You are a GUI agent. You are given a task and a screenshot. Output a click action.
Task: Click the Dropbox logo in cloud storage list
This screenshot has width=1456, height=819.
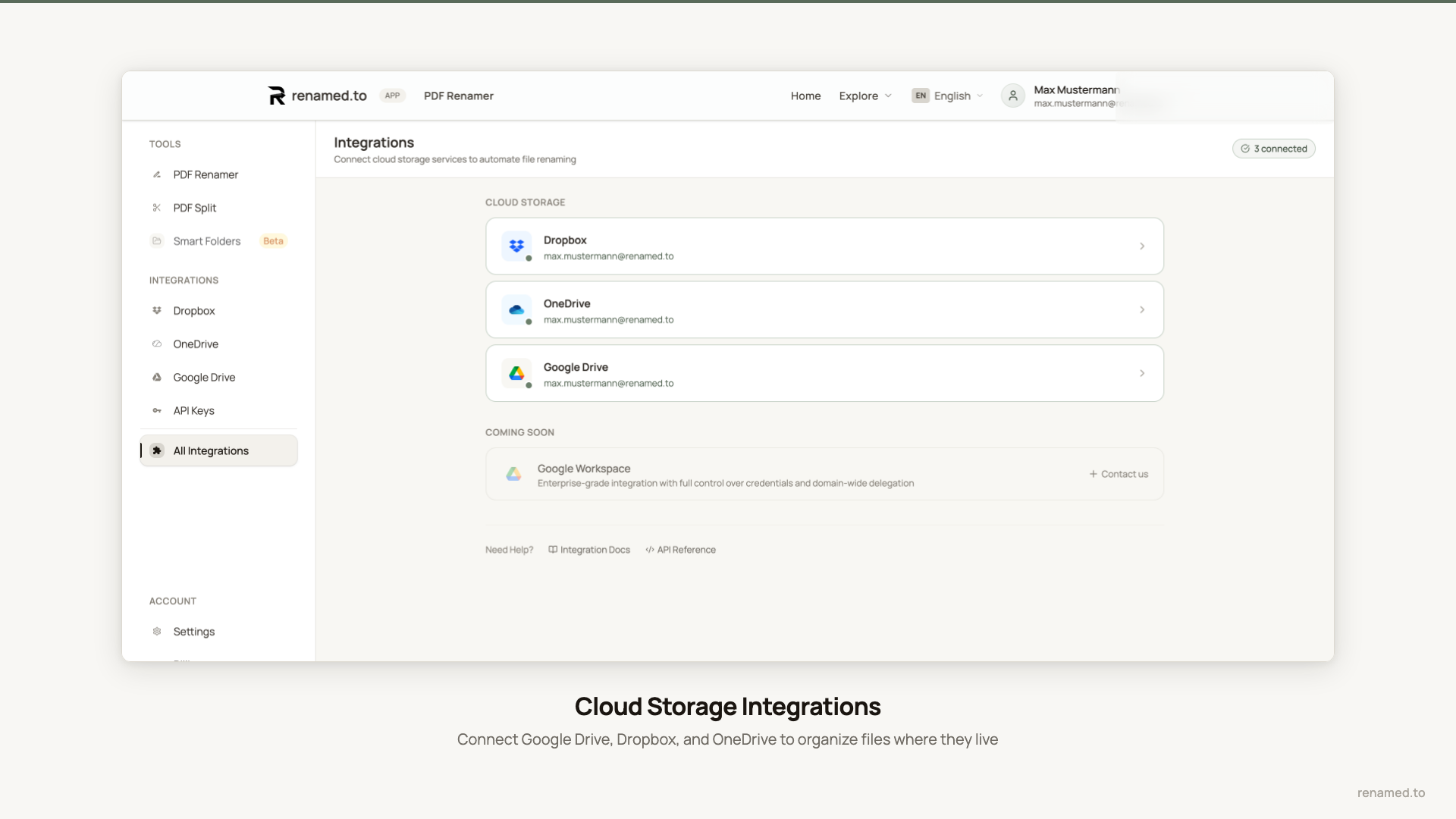point(516,246)
